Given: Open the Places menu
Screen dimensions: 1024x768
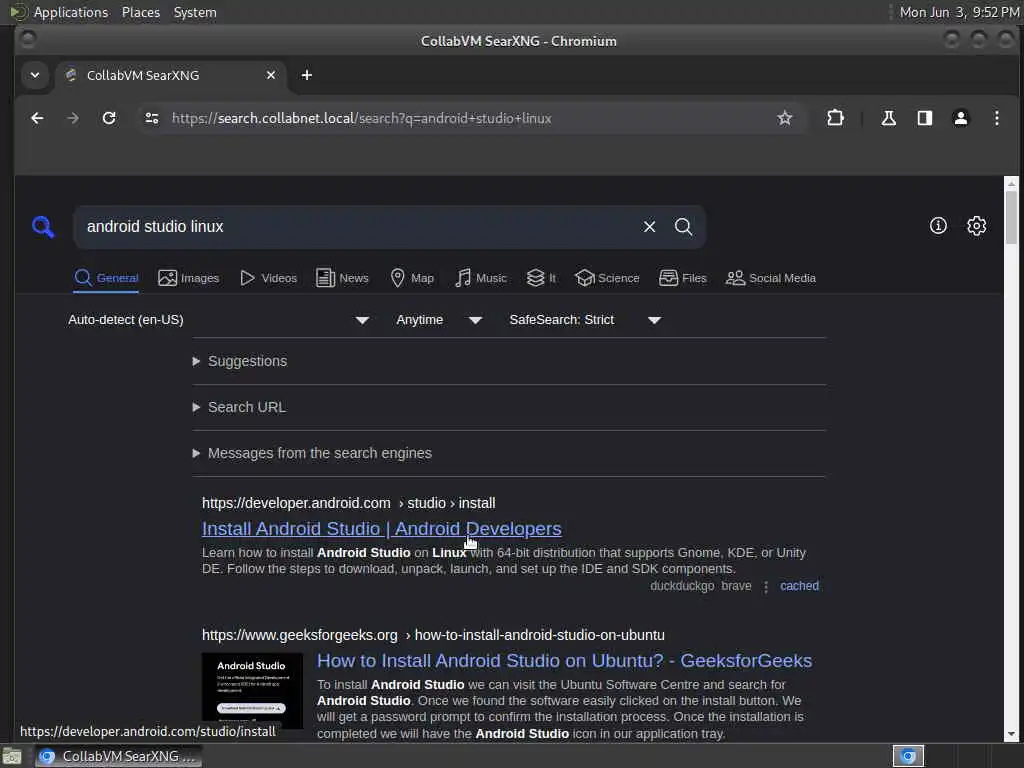Looking at the screenshot, I should [140, 12].
